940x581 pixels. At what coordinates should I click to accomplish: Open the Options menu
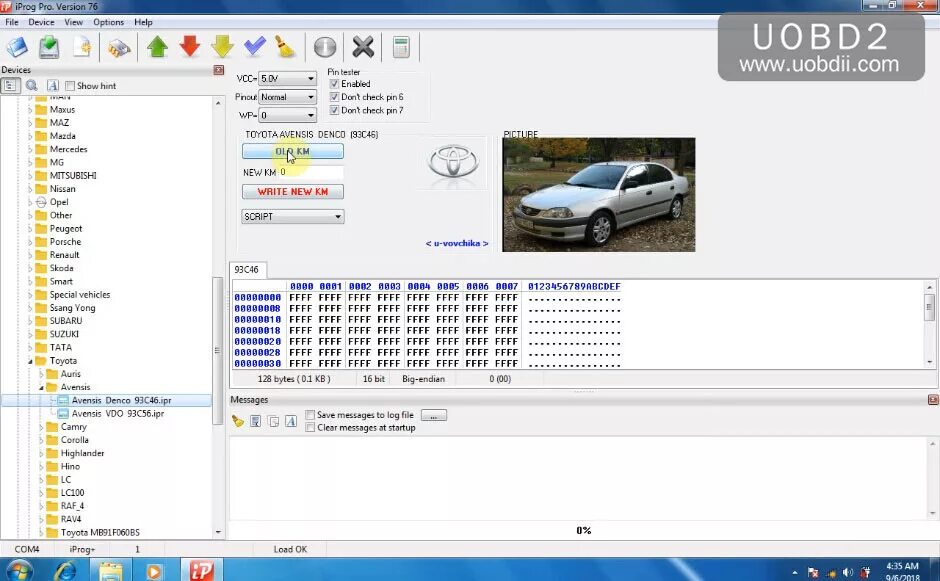click(x=109, y=22)
